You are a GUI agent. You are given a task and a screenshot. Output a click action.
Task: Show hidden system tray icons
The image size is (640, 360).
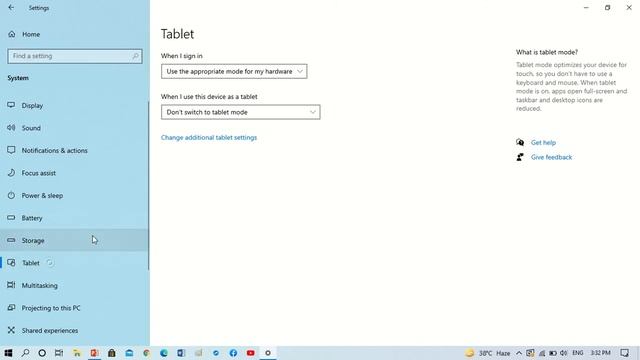[x=519, y=353]
